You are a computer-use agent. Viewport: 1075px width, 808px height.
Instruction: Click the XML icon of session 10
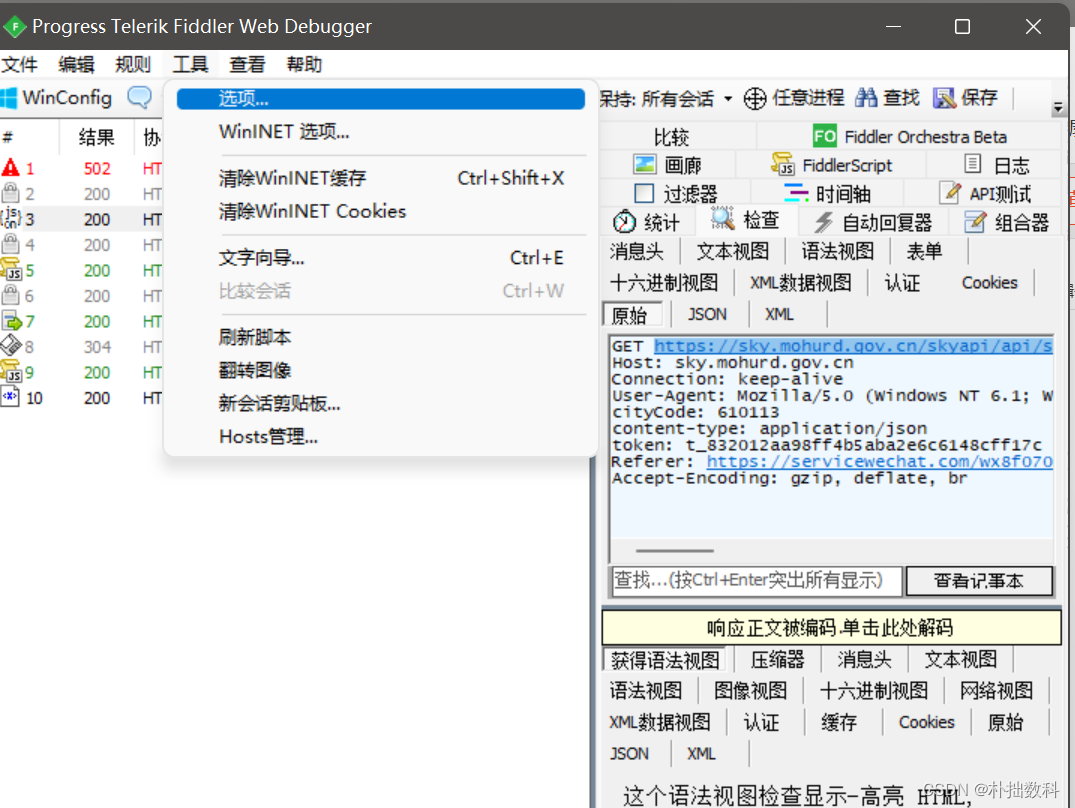[x=10, y=397]
